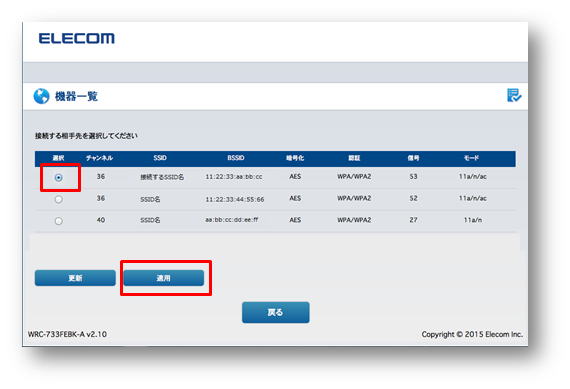This screenshot has height=389, width=570.
Task: Click the 接続する相手先を選択してください instruction text
Action: pos(86,136)
